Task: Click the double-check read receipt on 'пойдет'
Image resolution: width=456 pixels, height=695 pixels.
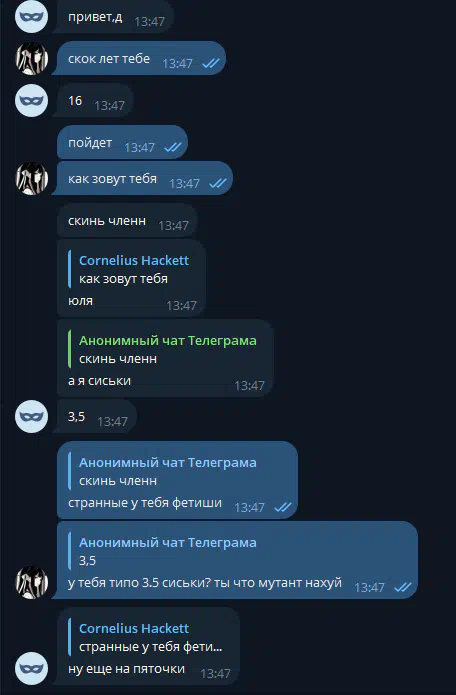Action: pyautogui.click(x=172, y=147)
